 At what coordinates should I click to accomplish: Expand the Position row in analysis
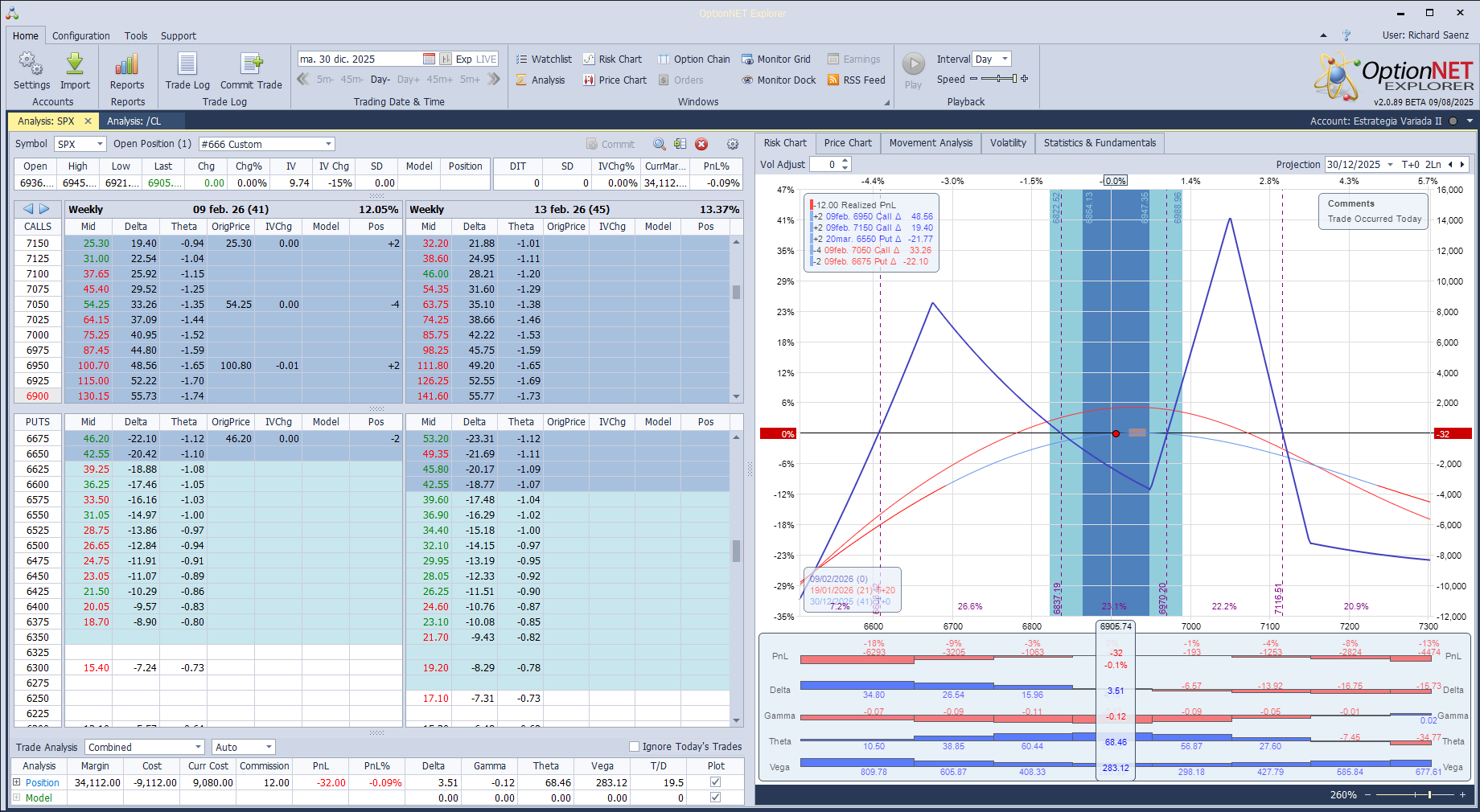click(x=17, y=782)
